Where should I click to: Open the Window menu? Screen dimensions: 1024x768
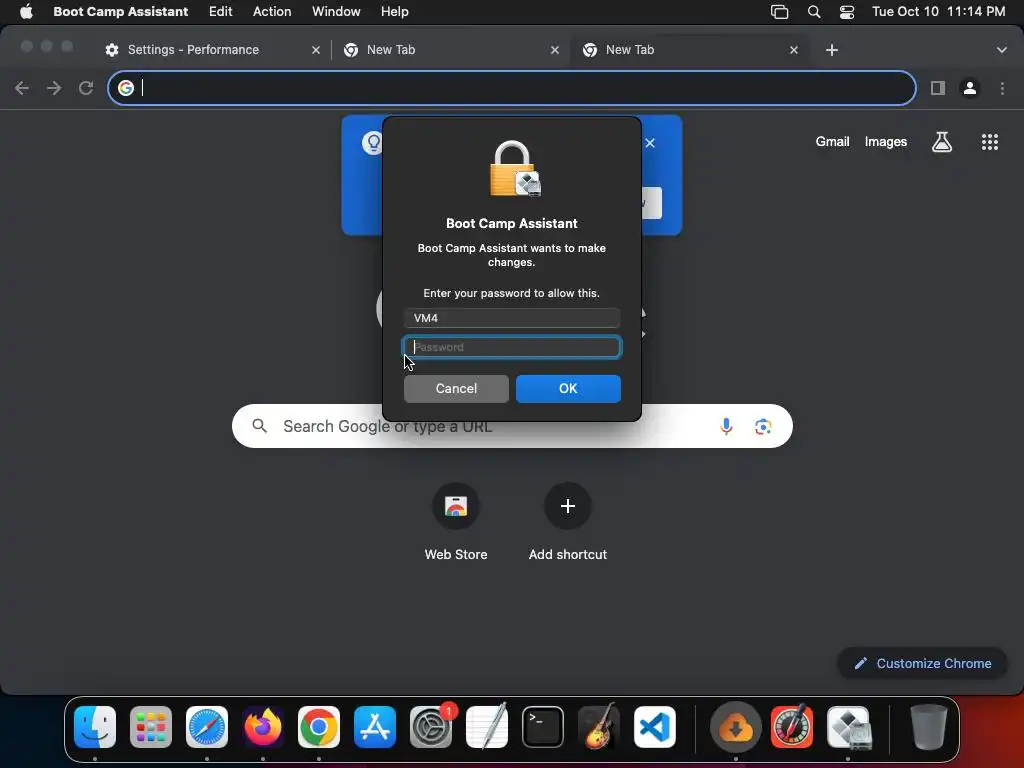click(x=336, y=12)
